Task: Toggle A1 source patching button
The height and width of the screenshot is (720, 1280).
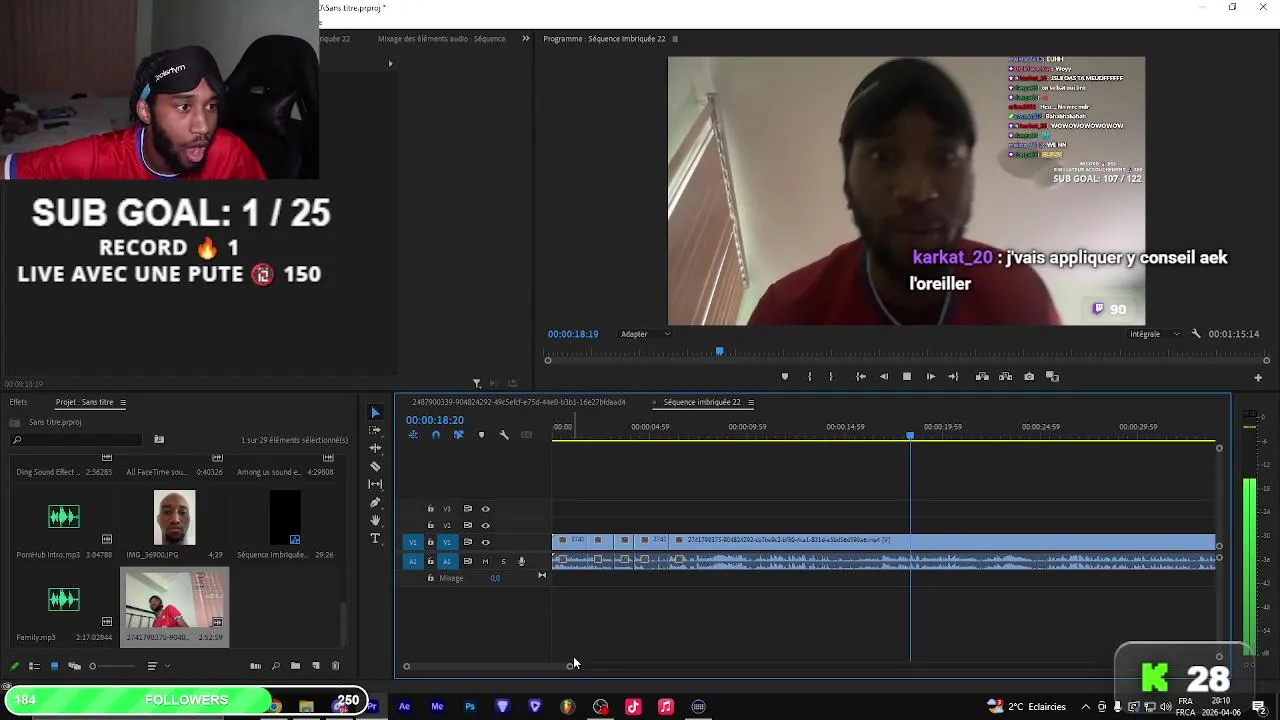Action: click(x=412, y=561)
